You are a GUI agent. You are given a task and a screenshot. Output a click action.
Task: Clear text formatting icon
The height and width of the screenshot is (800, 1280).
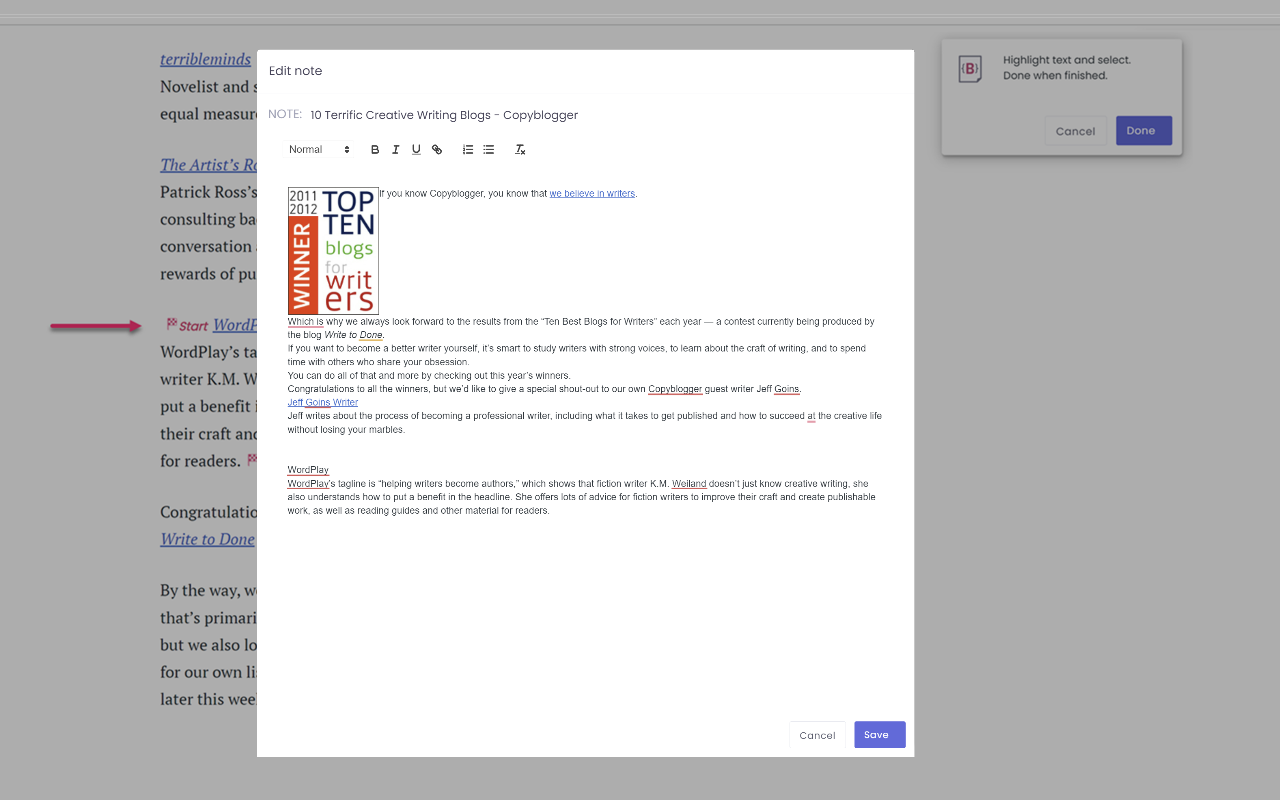coord(520,150)
